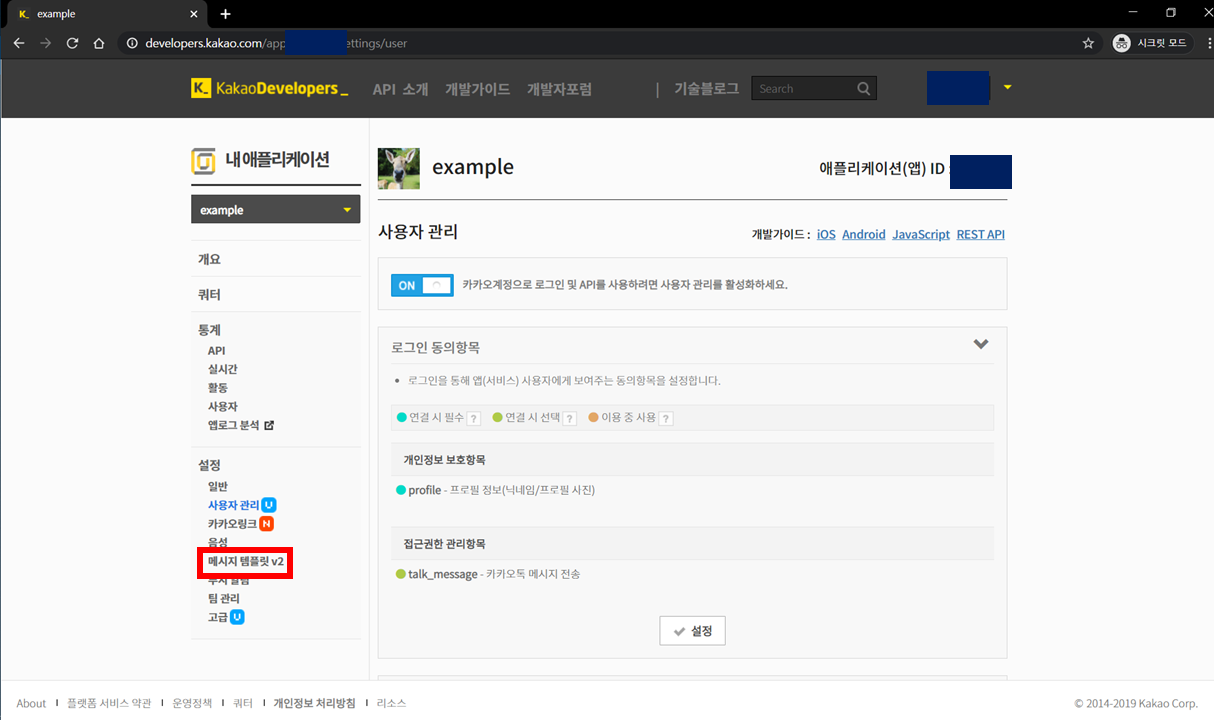
Task: Reload the page with refresh icon
Action: (72, 43)
